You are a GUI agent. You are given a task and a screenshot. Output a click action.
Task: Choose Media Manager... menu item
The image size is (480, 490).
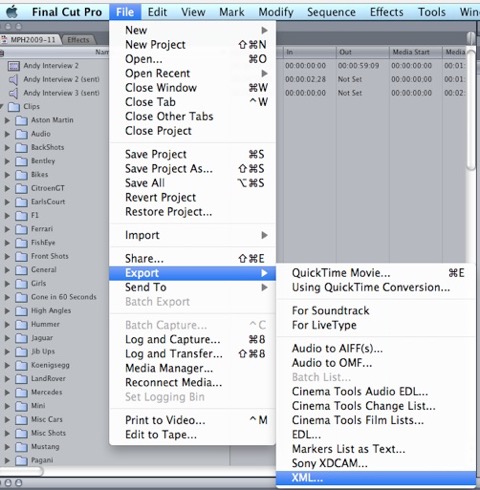(x=192, y=368)
